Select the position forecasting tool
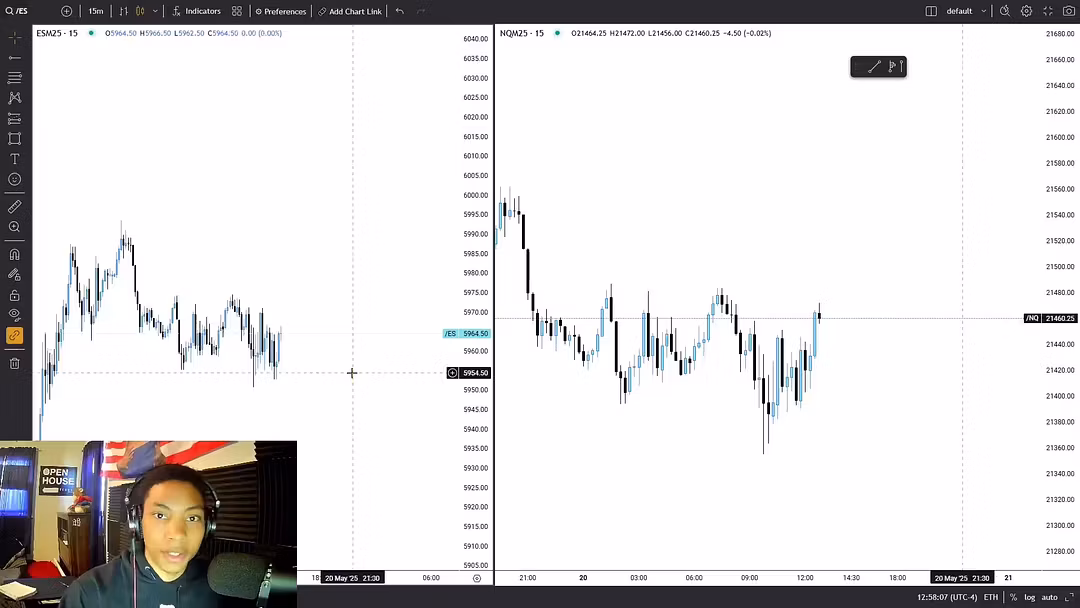This screenshot has height=608, width=1080. (x=14, y=118)
